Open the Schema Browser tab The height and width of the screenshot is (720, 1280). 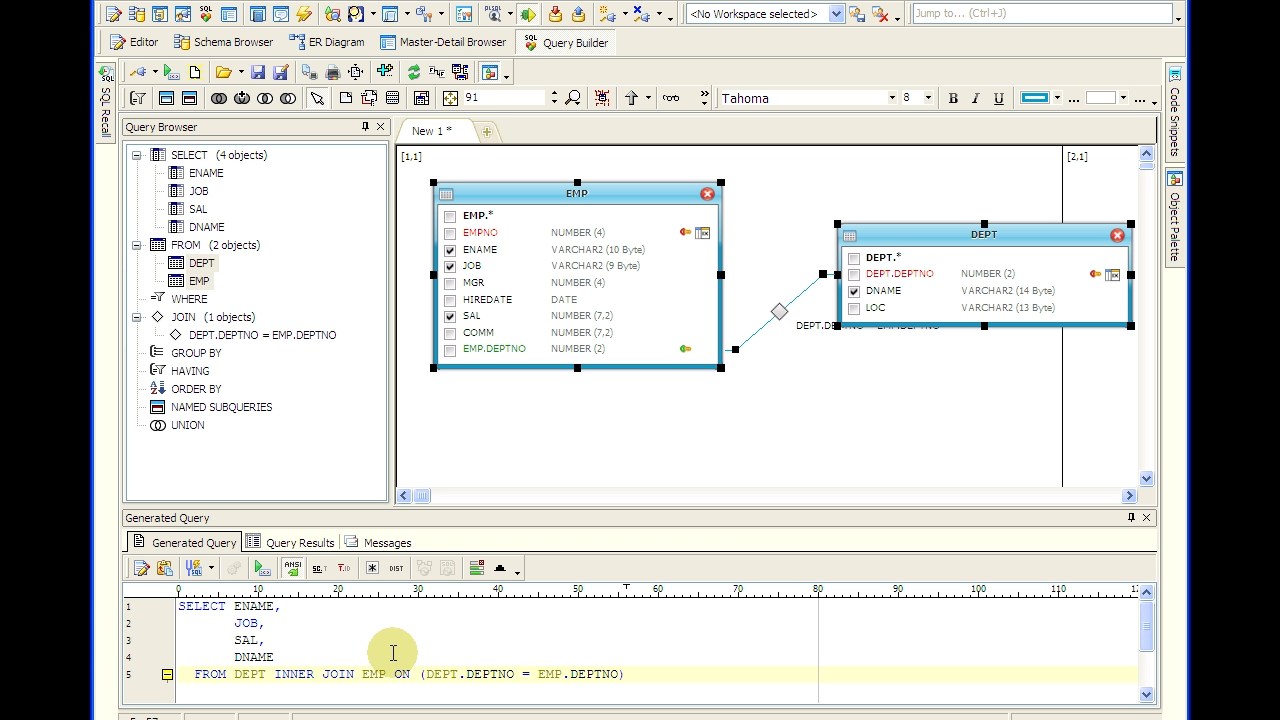[224, 42]
